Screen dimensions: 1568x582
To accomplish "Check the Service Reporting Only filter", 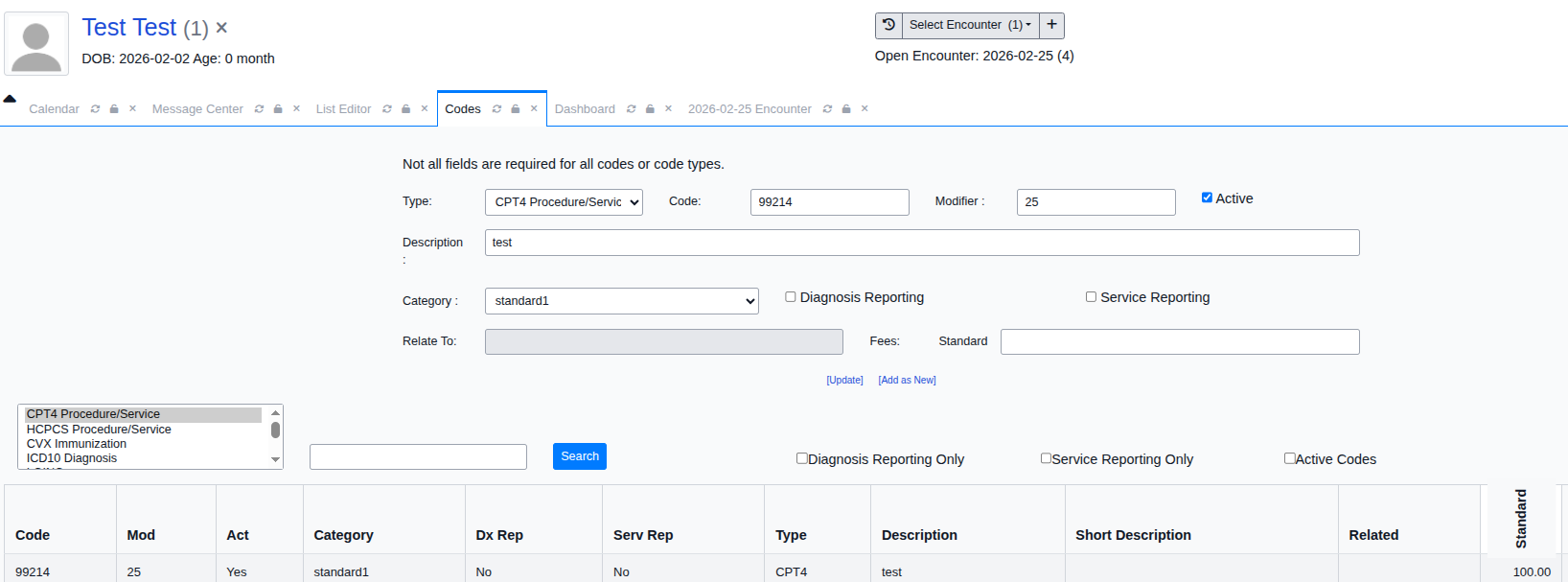I will click(1046, 458).
